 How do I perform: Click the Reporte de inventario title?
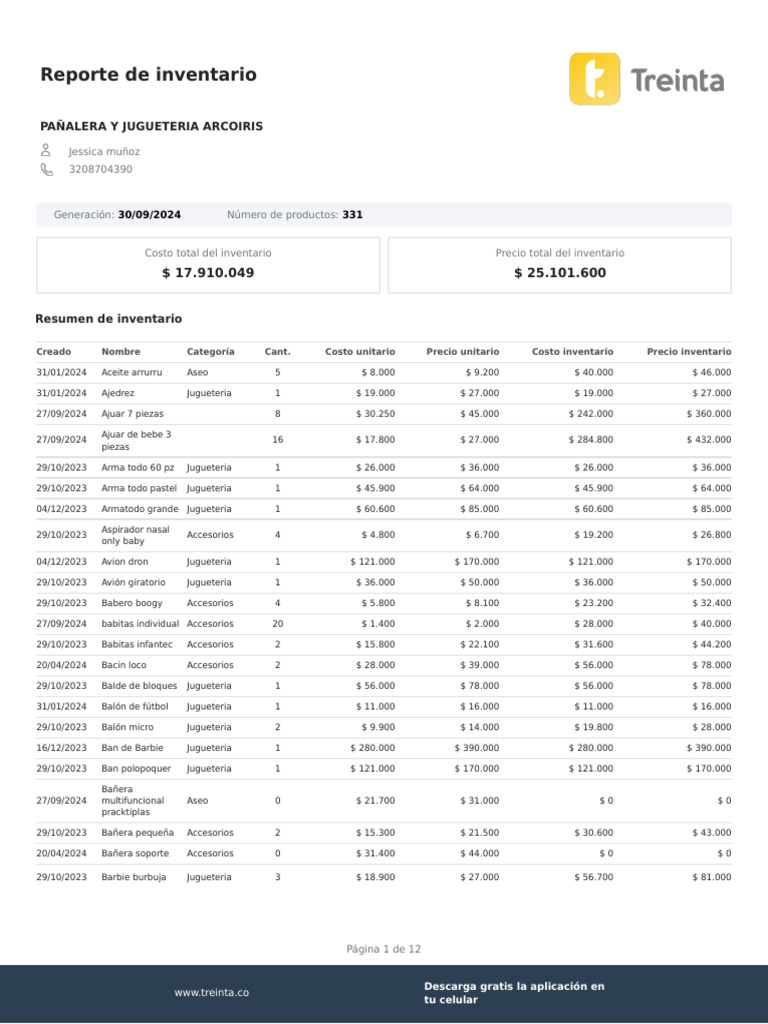[148, 75]
